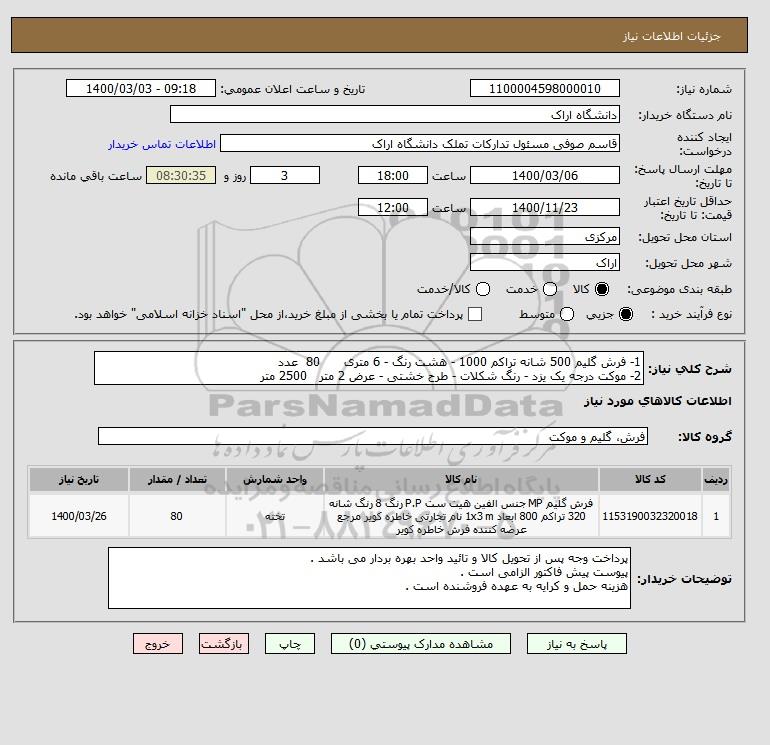770x745 pixels.
Task: Click the شرح کلی نیاز description box
Action: click(369, 368)
